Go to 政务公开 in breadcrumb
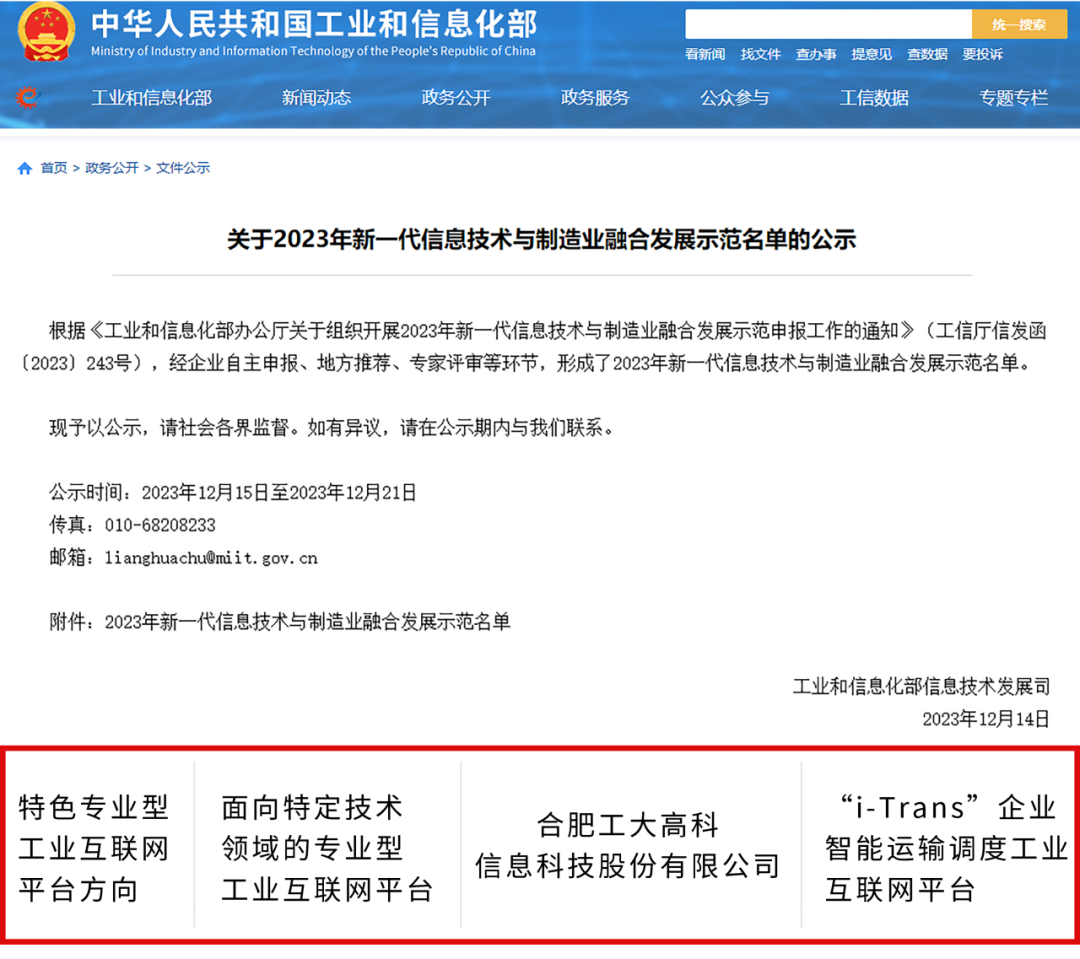 coord(112,168)
